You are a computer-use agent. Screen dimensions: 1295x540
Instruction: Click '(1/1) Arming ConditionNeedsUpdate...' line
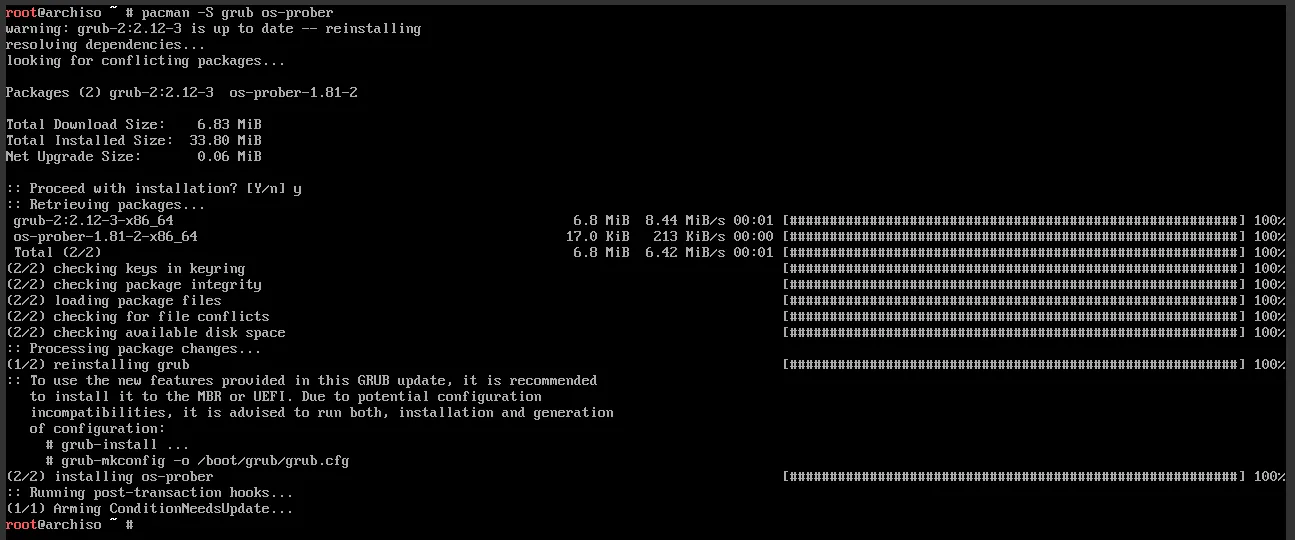[x=150, y=509]
